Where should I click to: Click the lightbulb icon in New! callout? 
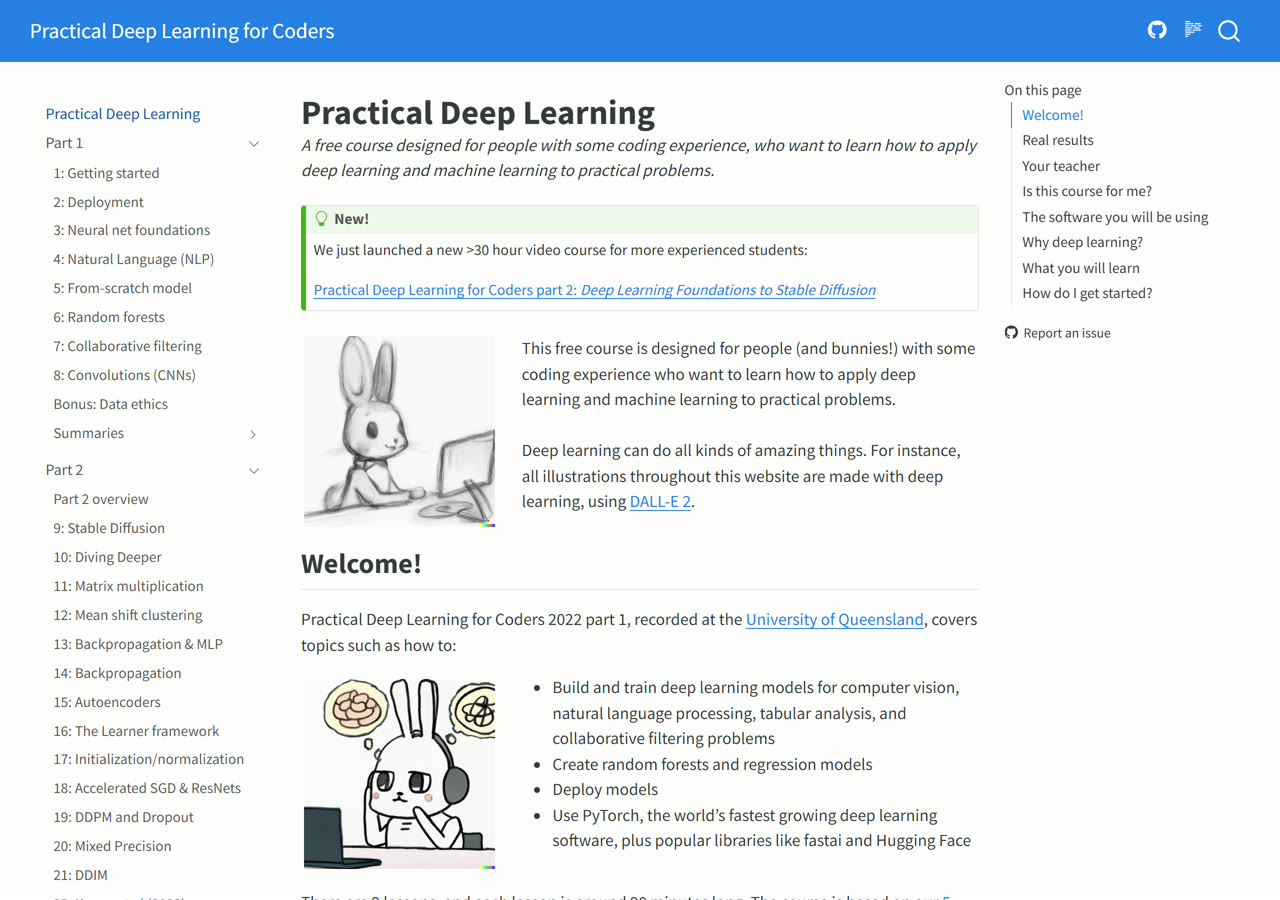(x=321, y=218)
